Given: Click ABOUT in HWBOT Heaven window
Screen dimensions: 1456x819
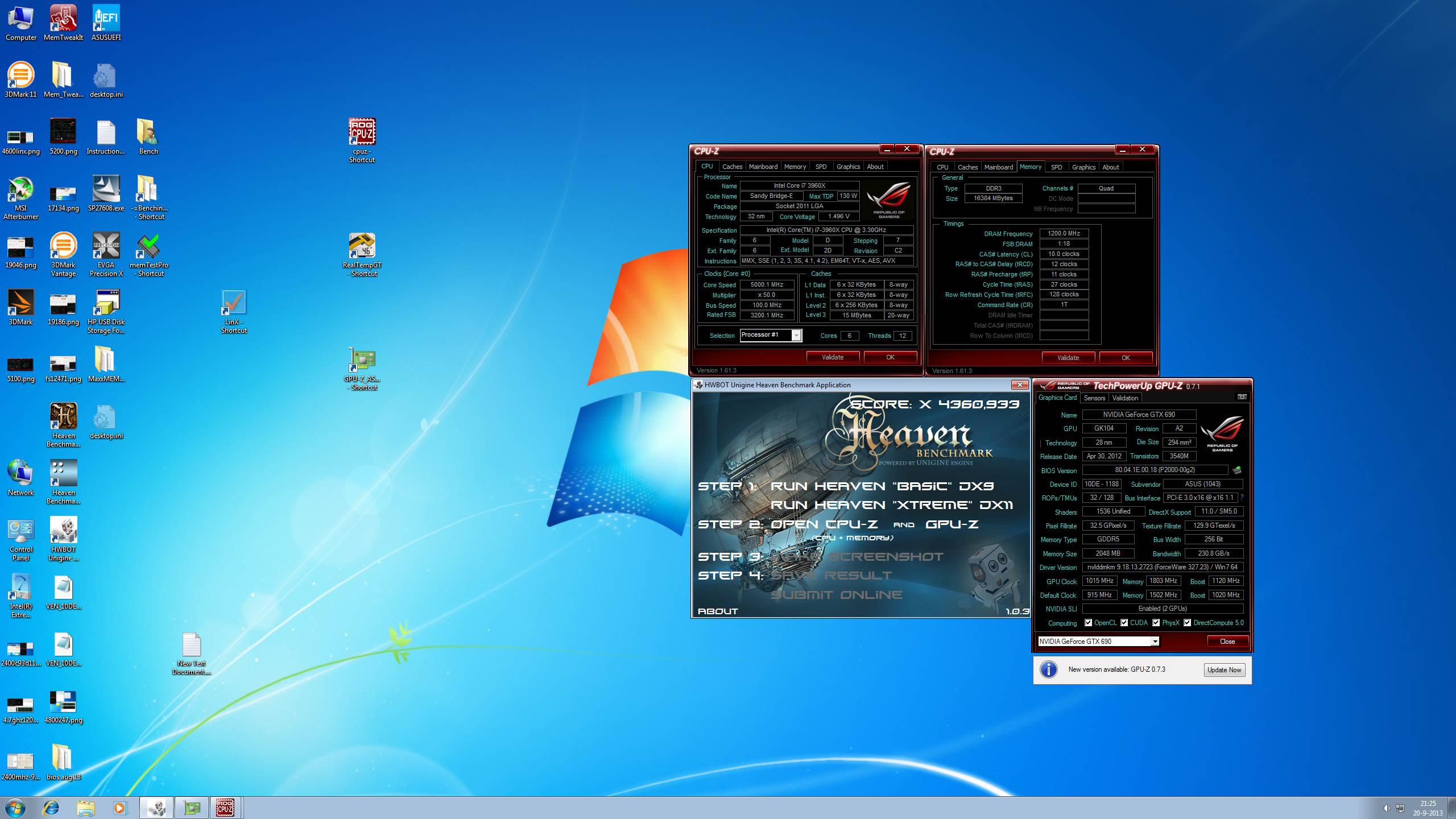Looking at the screenshot, I should 718,611.
